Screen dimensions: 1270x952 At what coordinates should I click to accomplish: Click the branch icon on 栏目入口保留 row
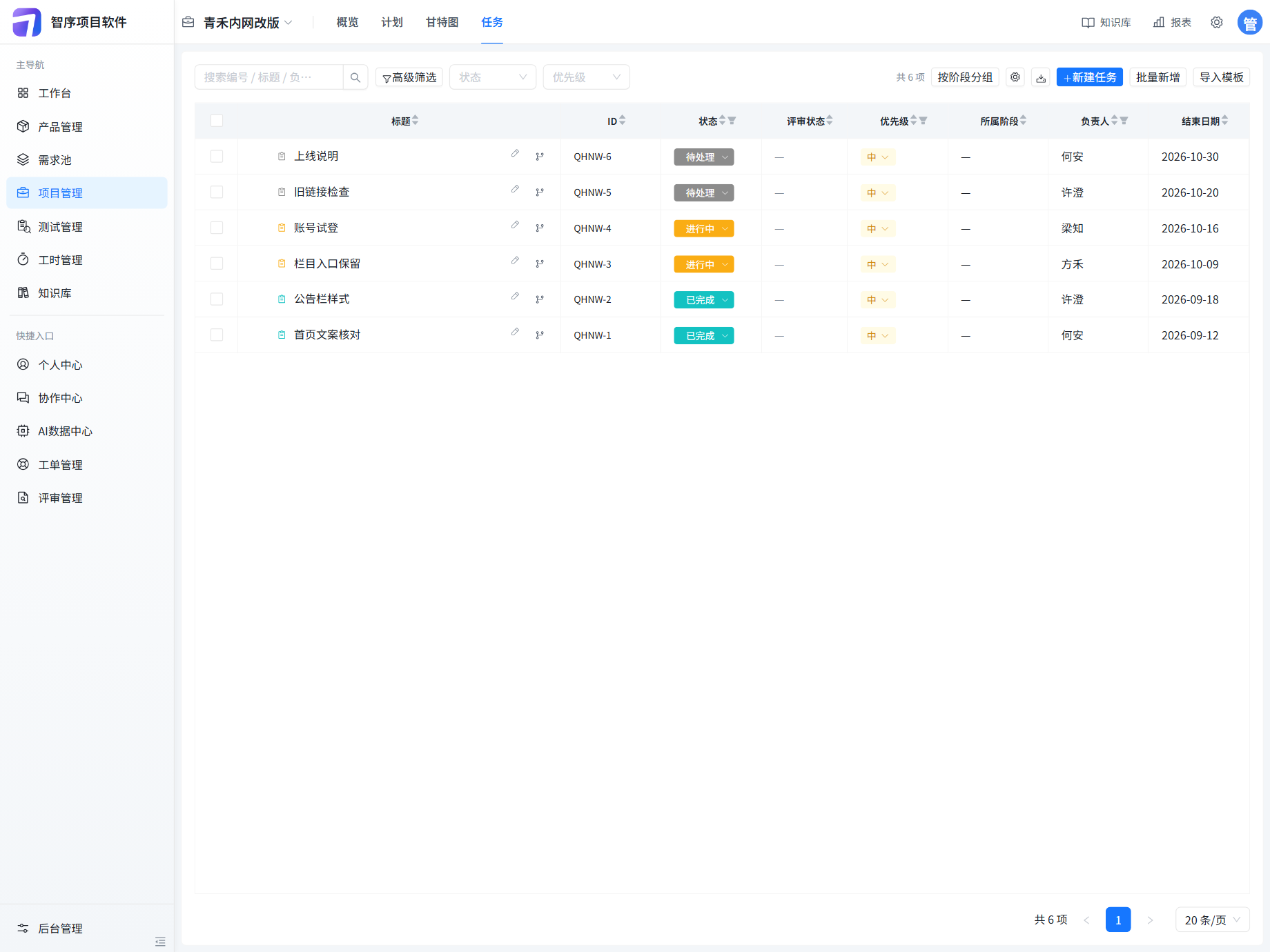(540, 264)
